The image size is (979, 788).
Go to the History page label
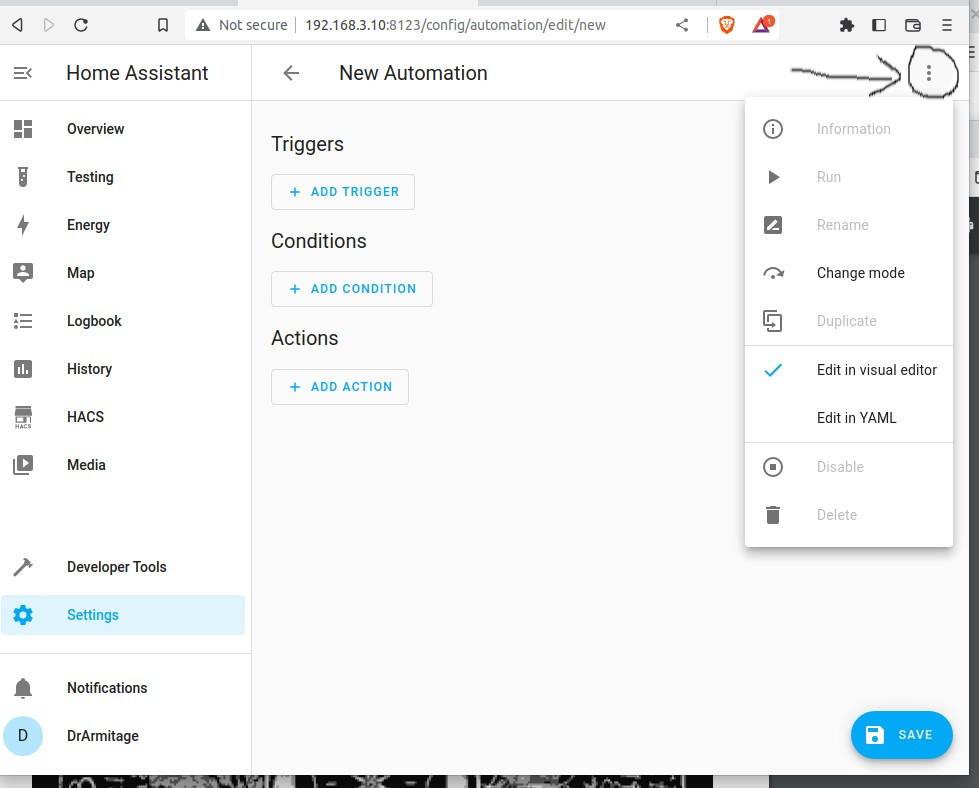89,369
